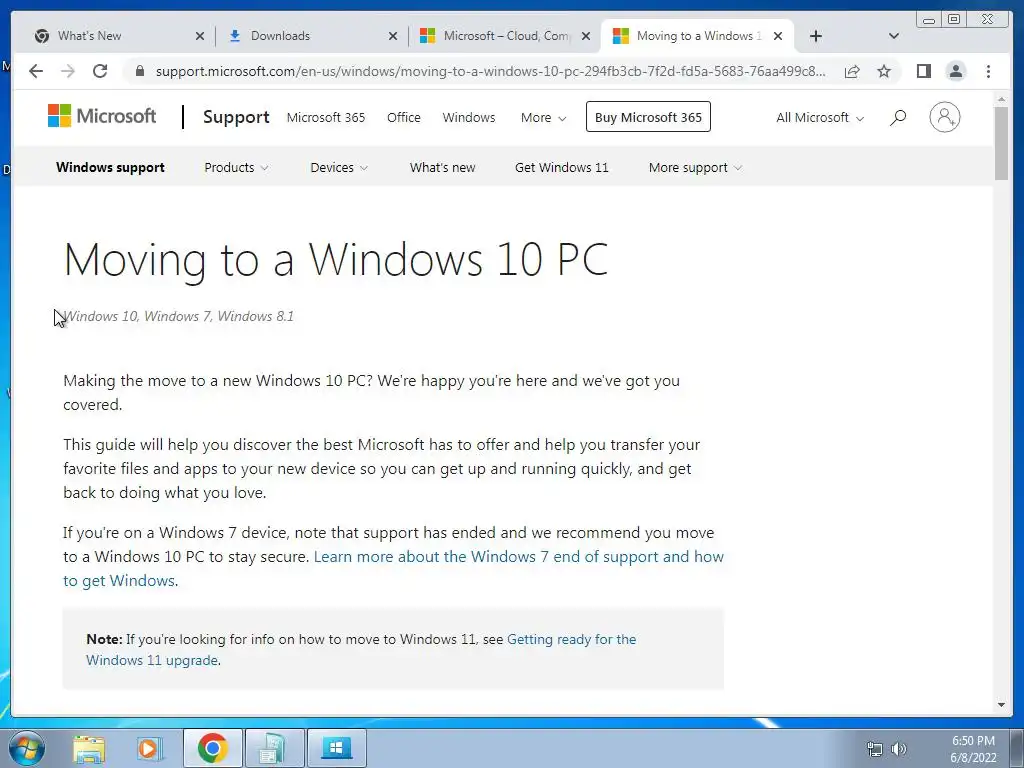Close the Microsoft – Cloud tab
1024x768 pixels.
coord(586,36)
